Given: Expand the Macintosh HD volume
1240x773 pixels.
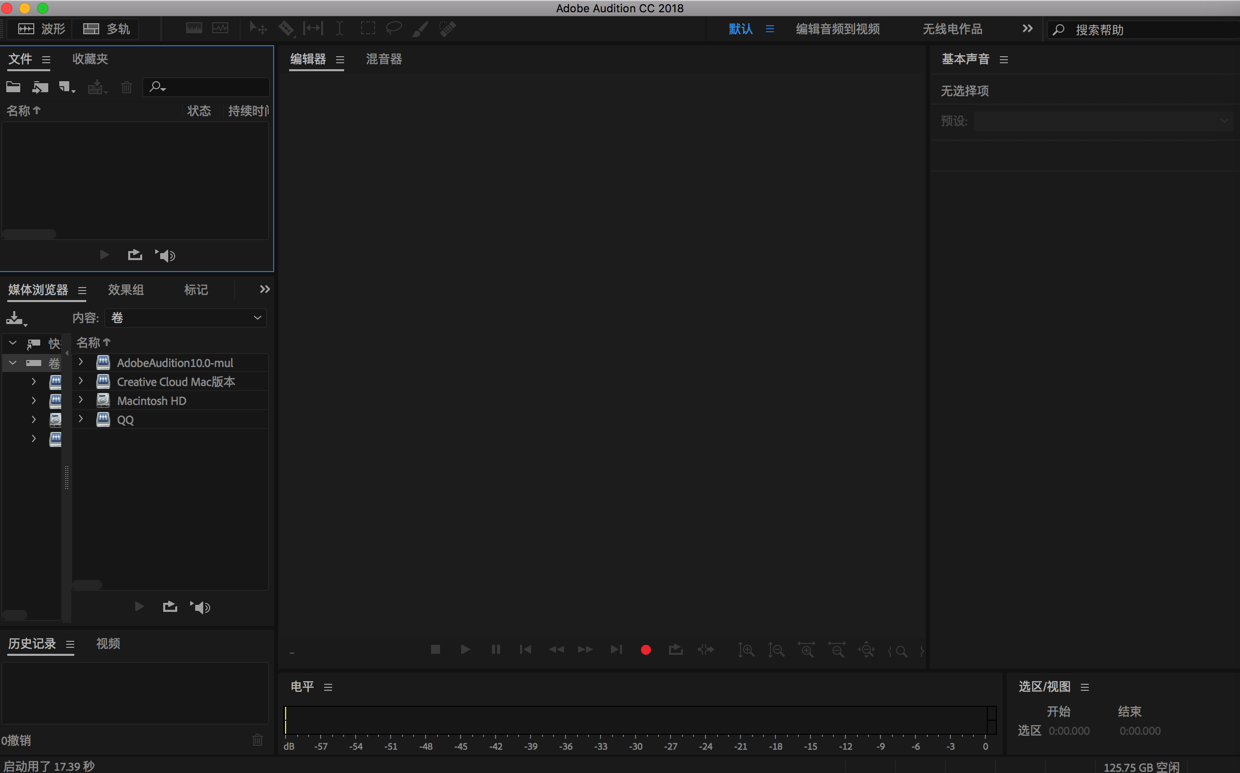Looking at the screenshot, I should coord(81,400).
